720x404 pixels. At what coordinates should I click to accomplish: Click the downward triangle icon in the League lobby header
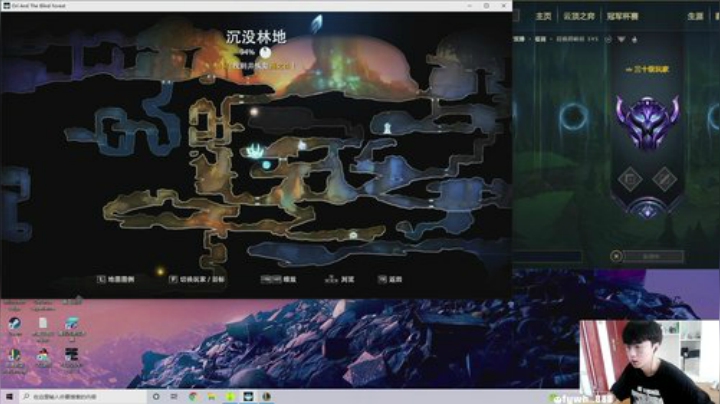click(621, 39)
